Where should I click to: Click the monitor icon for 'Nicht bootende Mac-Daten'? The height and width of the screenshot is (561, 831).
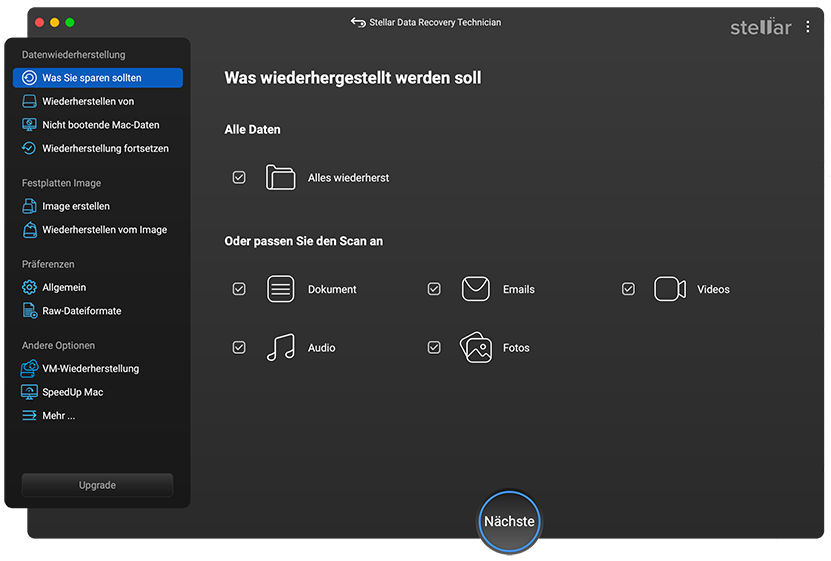click(x=29, y=125)
